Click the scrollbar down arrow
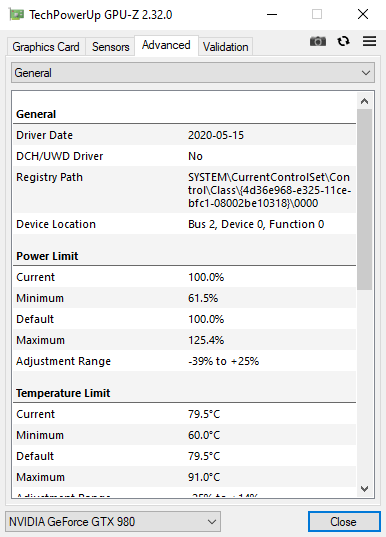 [364, 489]
